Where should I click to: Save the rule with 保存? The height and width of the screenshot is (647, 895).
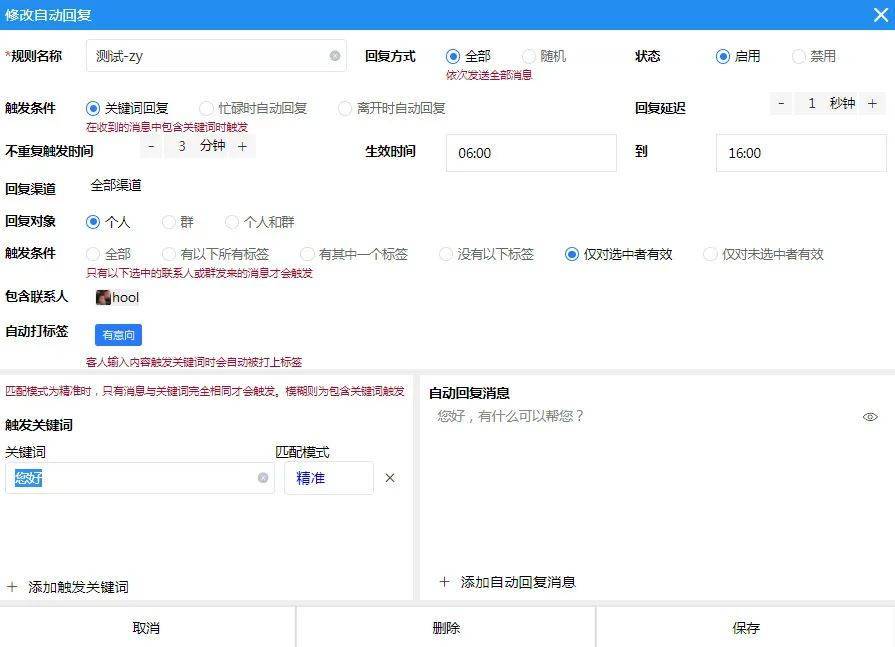click(745, 628)
